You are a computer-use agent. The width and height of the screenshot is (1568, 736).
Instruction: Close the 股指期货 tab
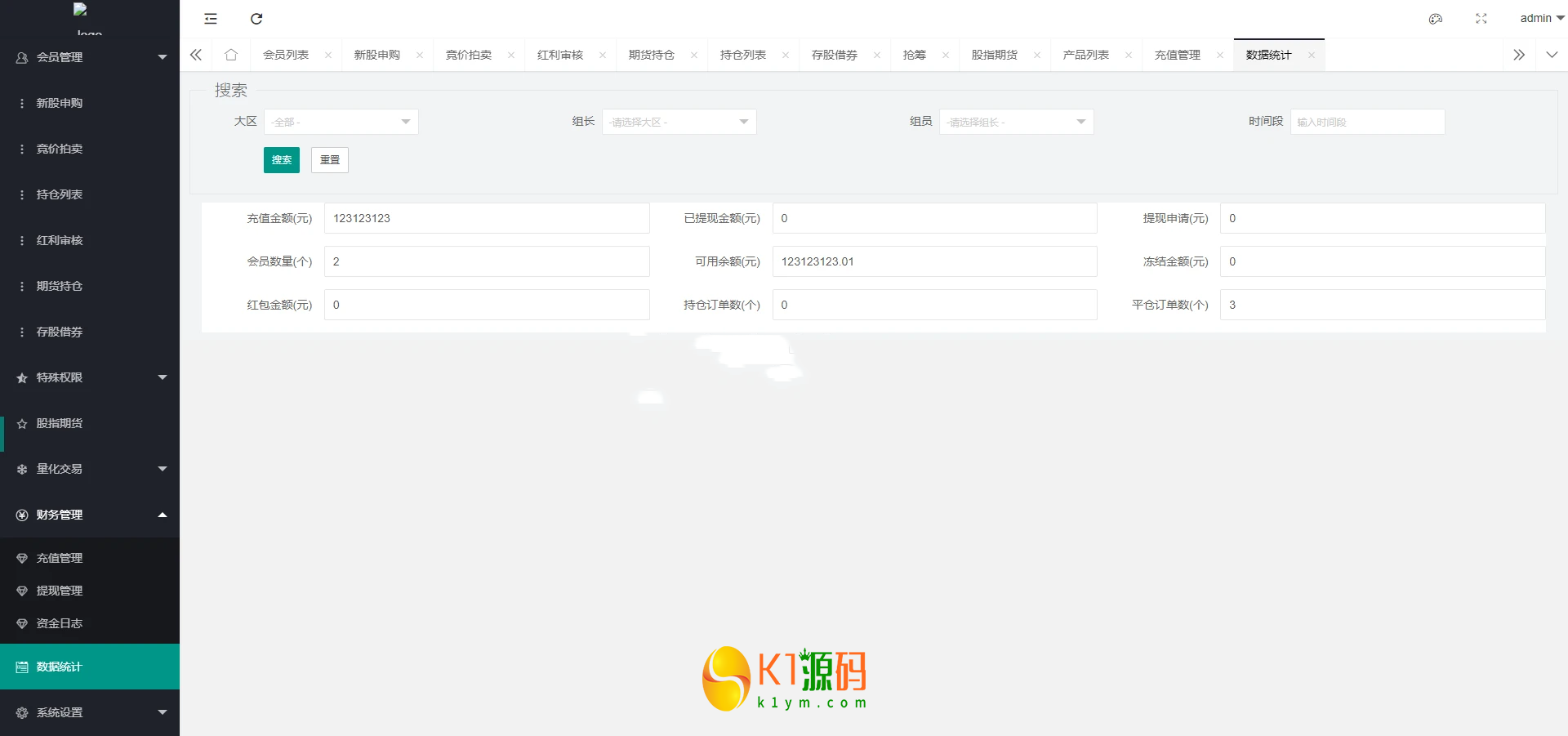pos(1037,56)
